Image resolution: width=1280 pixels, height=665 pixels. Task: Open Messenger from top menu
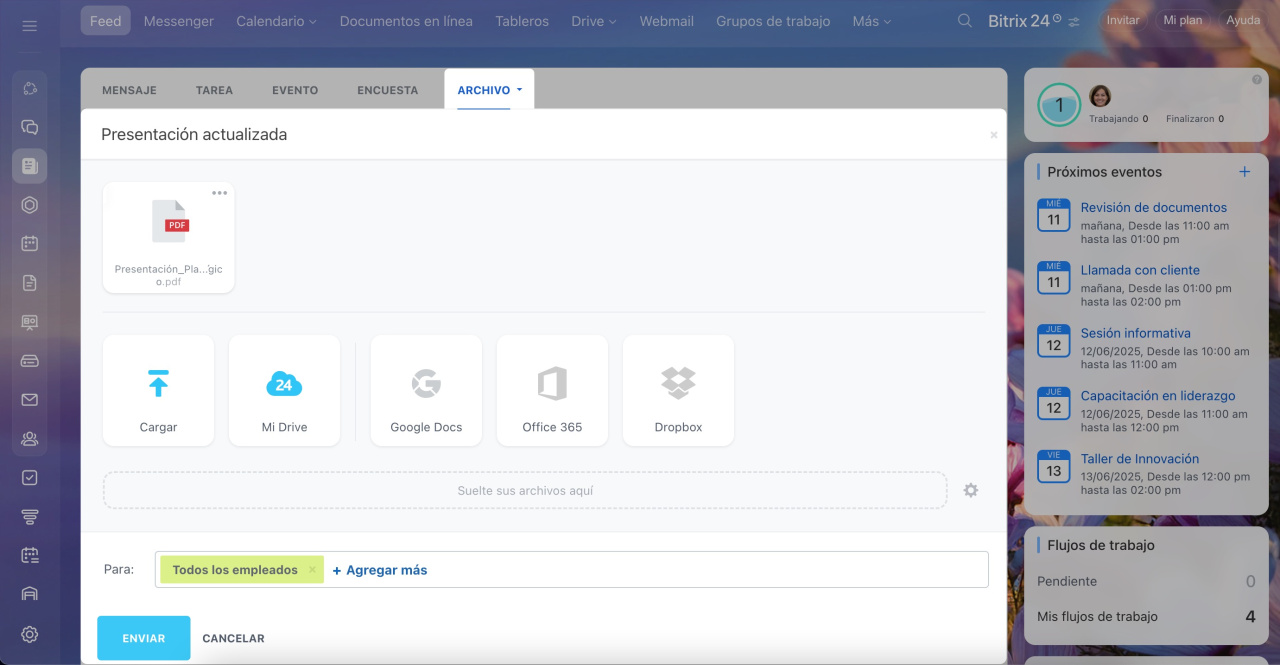(x=179, y=21)
